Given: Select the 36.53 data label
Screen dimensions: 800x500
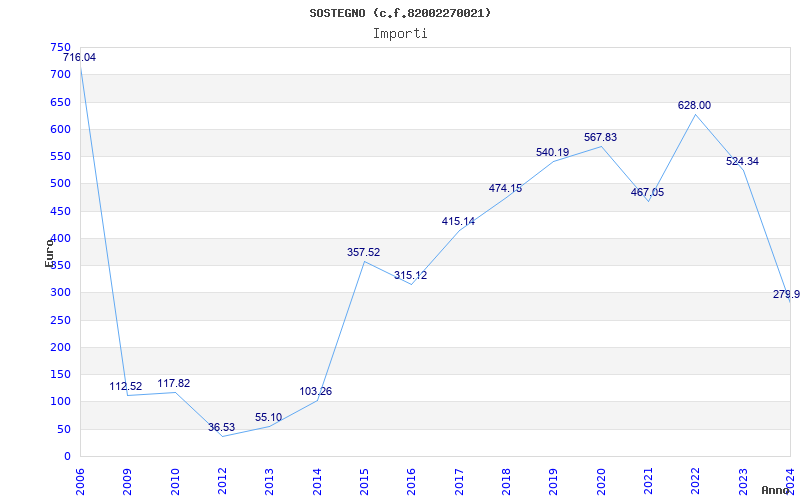Looking at the screenshot, I should click(221, 427).
